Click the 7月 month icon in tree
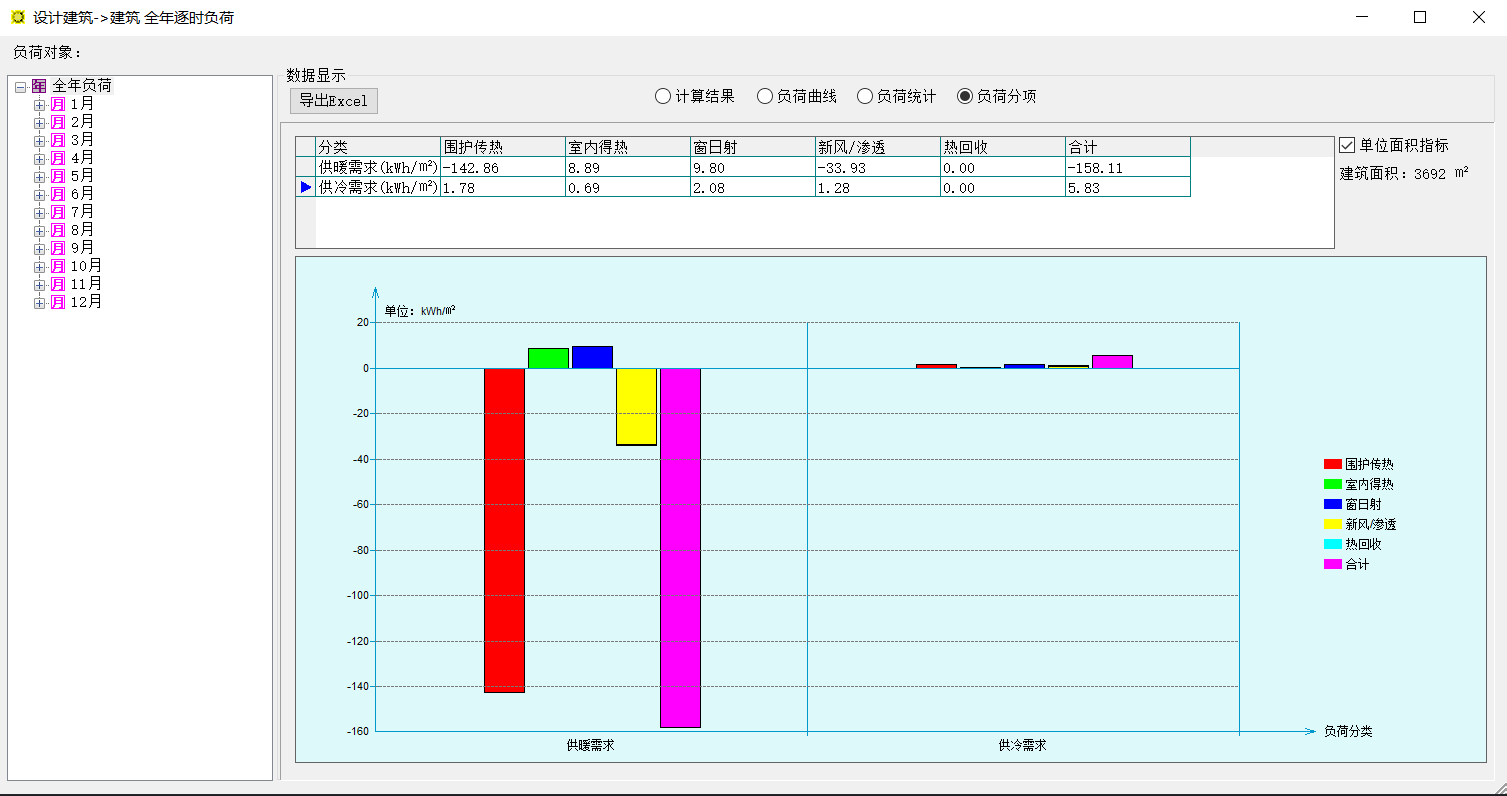 (58, 212)
